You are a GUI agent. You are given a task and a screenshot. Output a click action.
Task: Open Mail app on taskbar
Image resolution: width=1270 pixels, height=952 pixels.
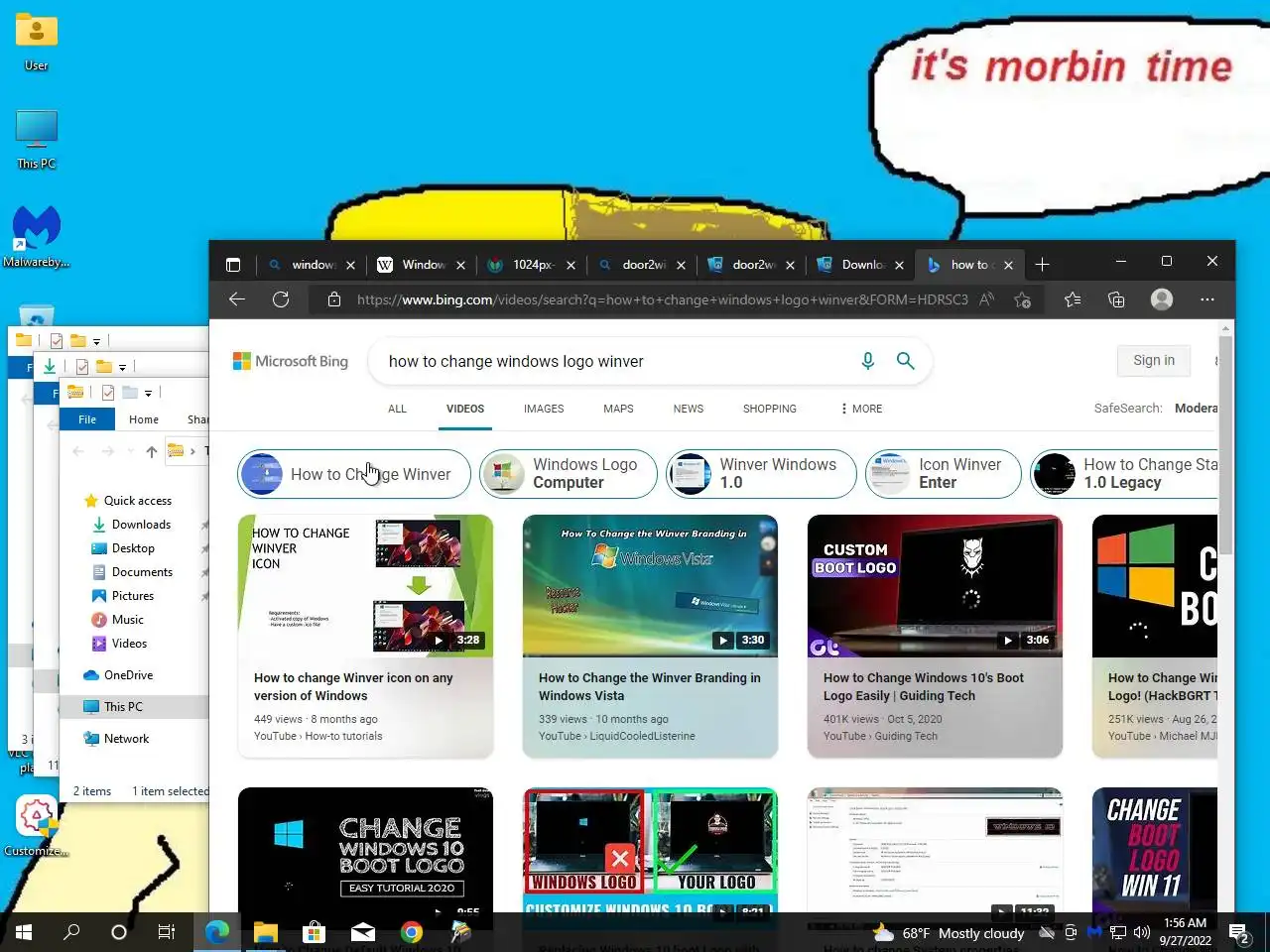click(362, 932)
